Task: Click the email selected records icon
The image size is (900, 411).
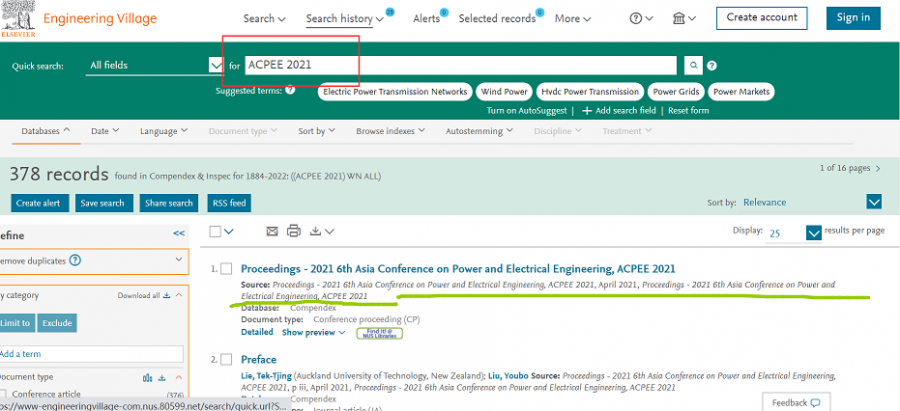Action: [272, 231]
